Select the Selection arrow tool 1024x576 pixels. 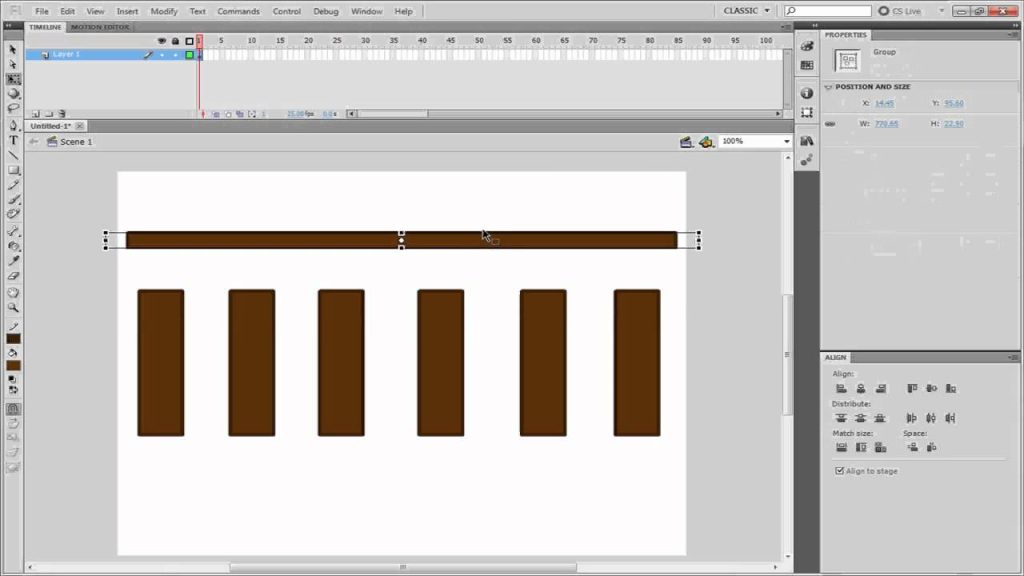point(13,50)
